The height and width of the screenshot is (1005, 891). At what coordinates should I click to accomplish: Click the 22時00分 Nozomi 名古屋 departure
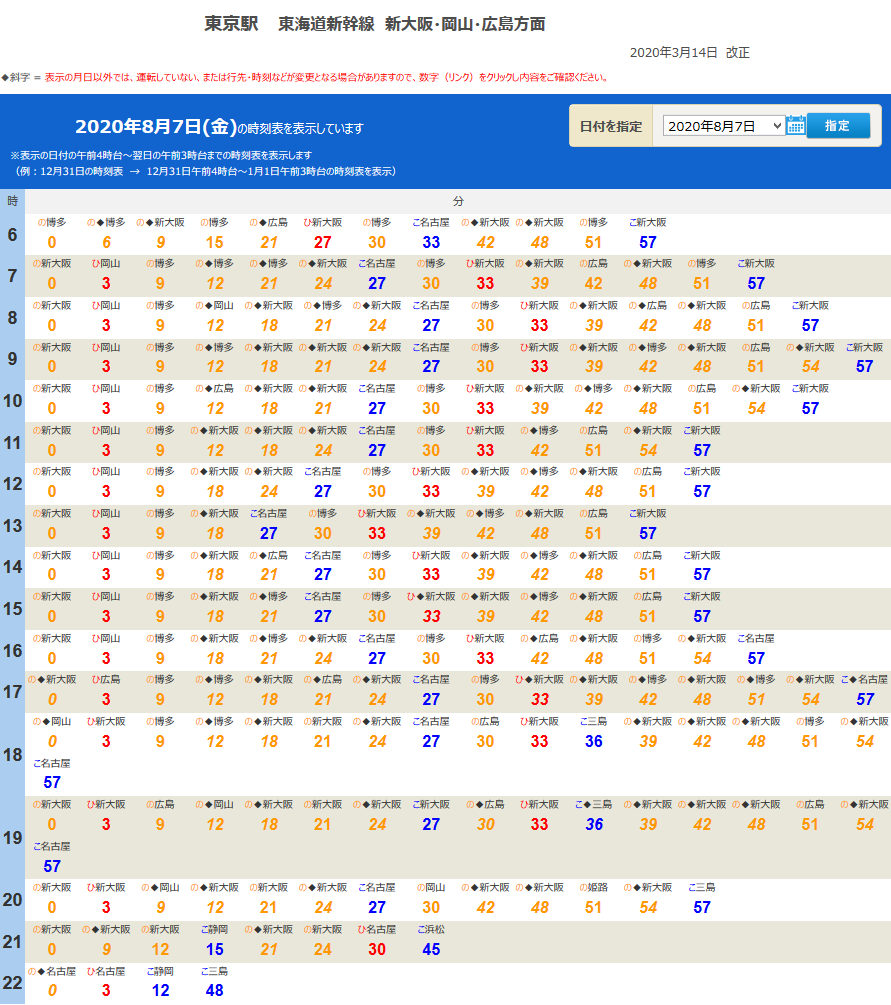pos(52,990)
